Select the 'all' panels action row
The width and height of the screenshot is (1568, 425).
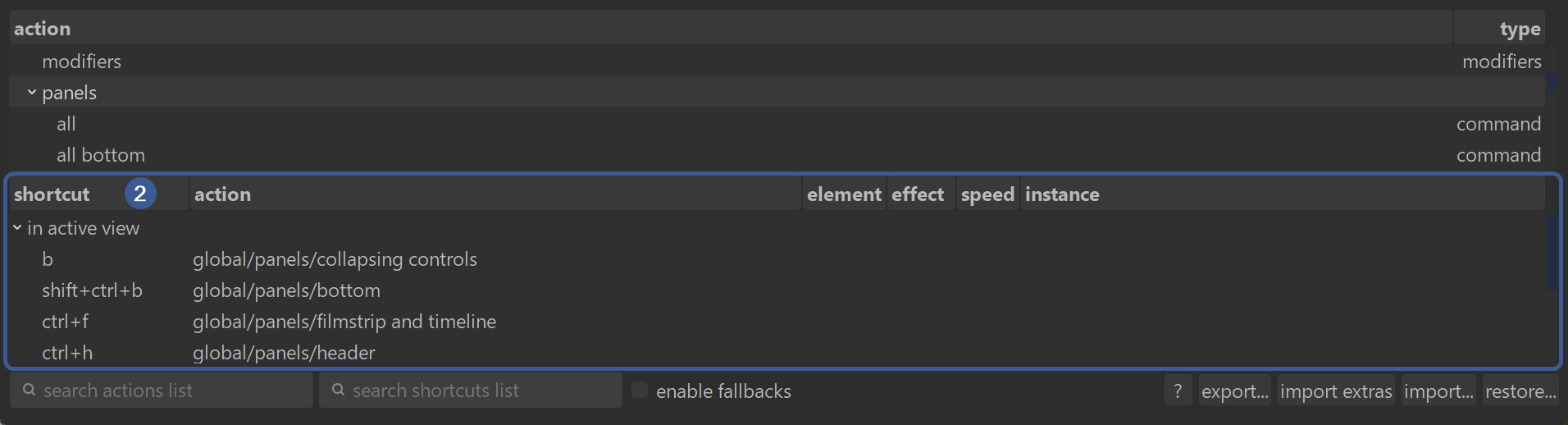(66, 124)
